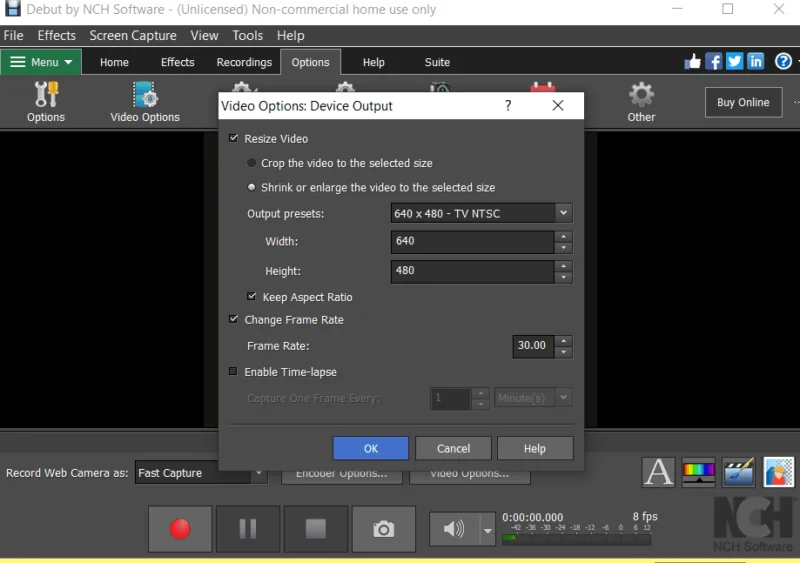Open the Help menu in menu bar
Image resolution: width=800 pixels, height=563 pixels.
[x=291, y=36]
